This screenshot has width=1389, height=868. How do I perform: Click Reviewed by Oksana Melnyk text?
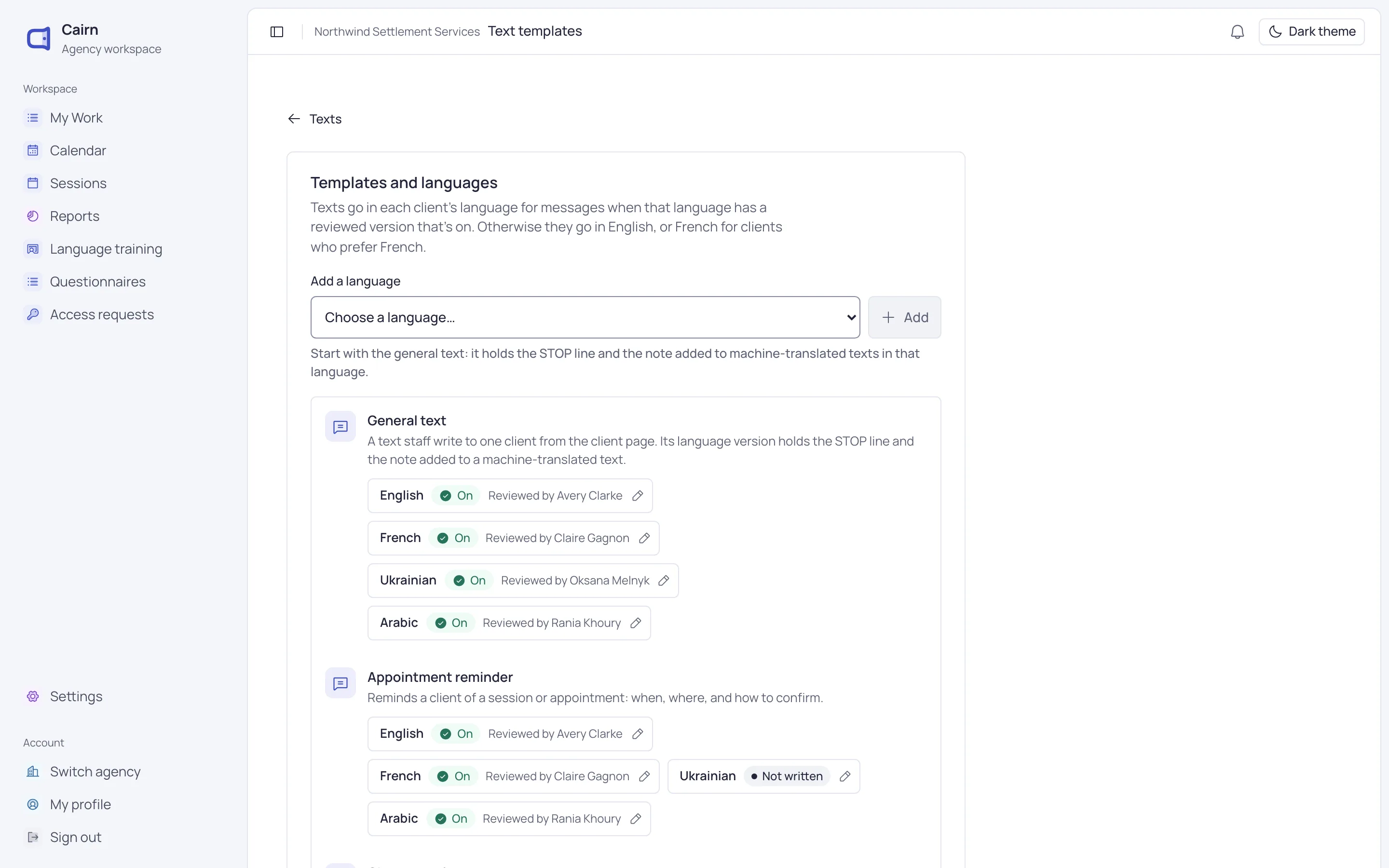click(575, 581)
